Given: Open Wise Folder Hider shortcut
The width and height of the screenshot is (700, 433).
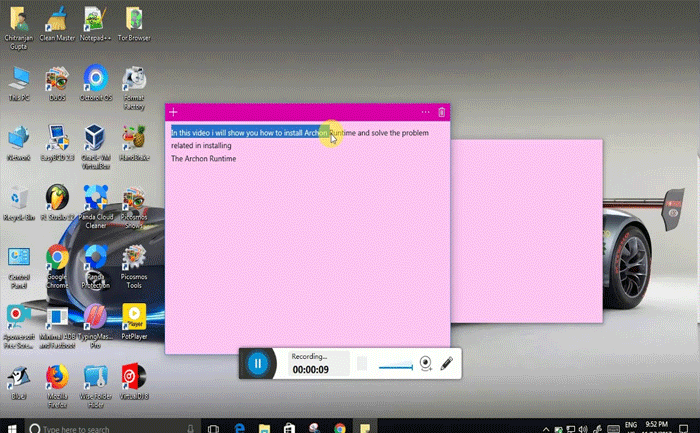Looking at the screenshot, I should (96, 387).
